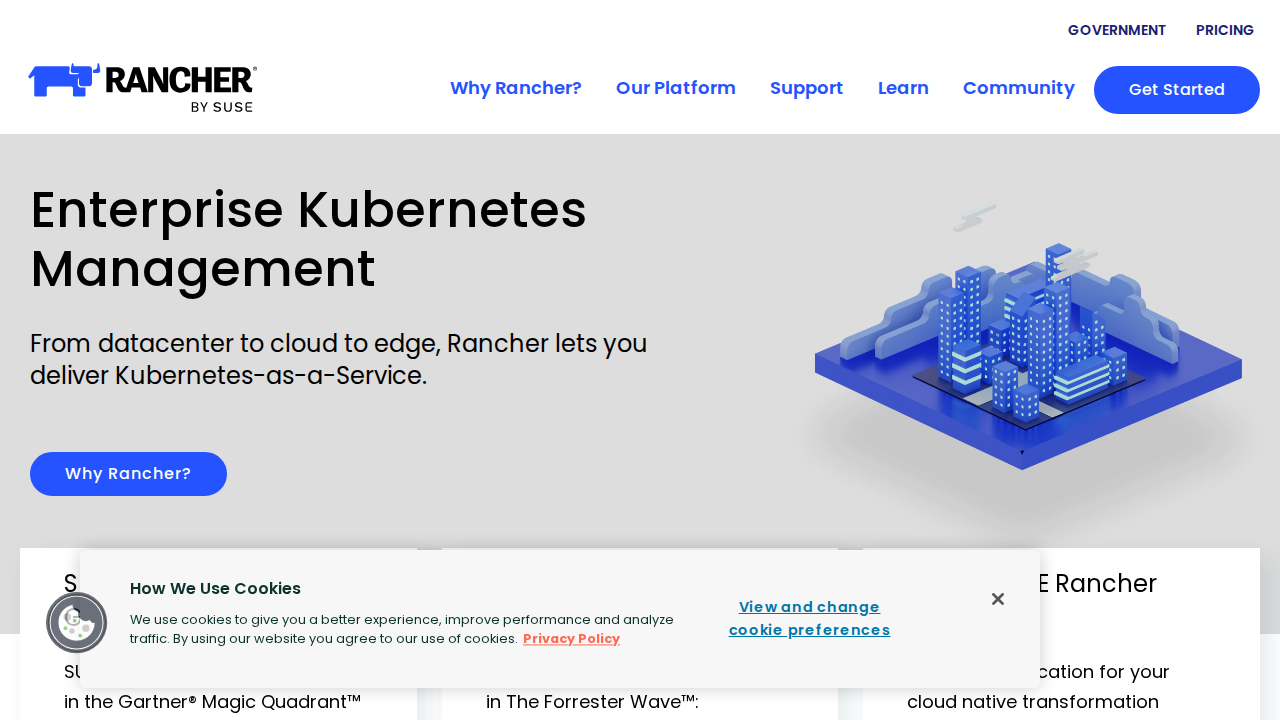The width and height of the screenshot is (1280, 720).
Task: Open the cookie settings round icon
Action: tap(76, 622)
